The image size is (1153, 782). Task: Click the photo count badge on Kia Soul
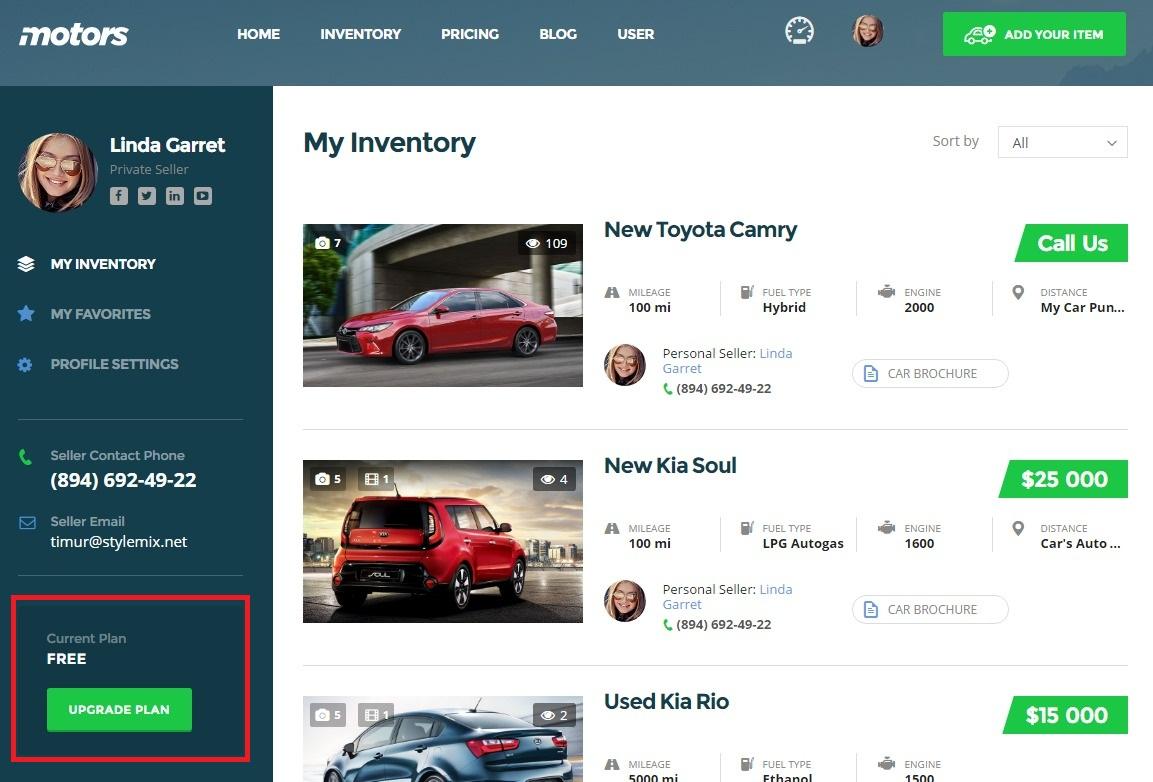pyautogui.click(x=328, y=479)
